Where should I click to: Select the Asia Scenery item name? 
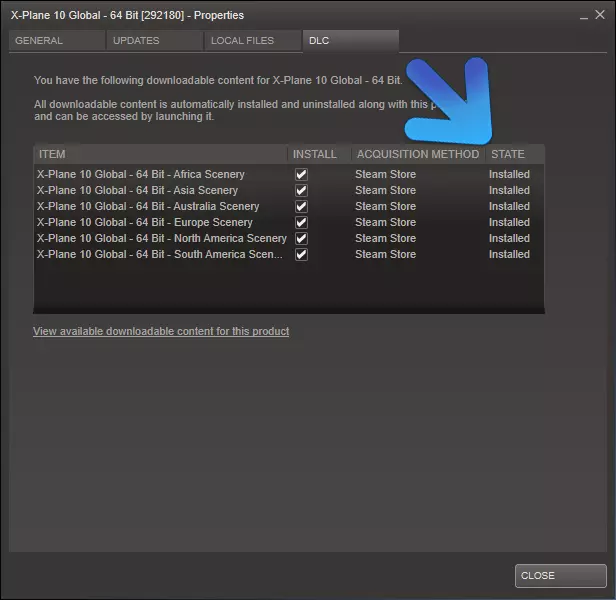tap(138, 191)
